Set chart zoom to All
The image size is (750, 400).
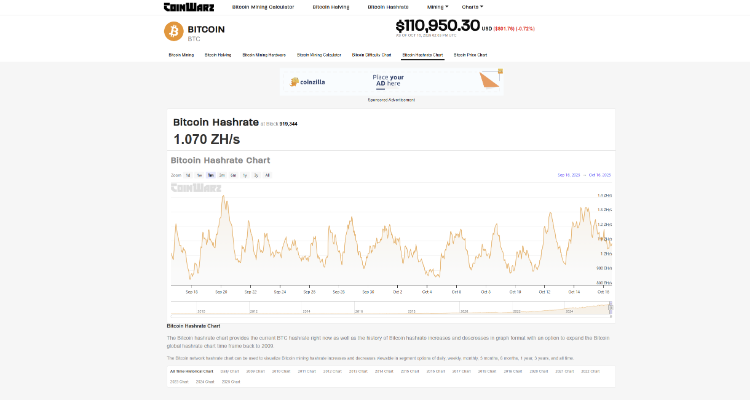coord(267,175)
